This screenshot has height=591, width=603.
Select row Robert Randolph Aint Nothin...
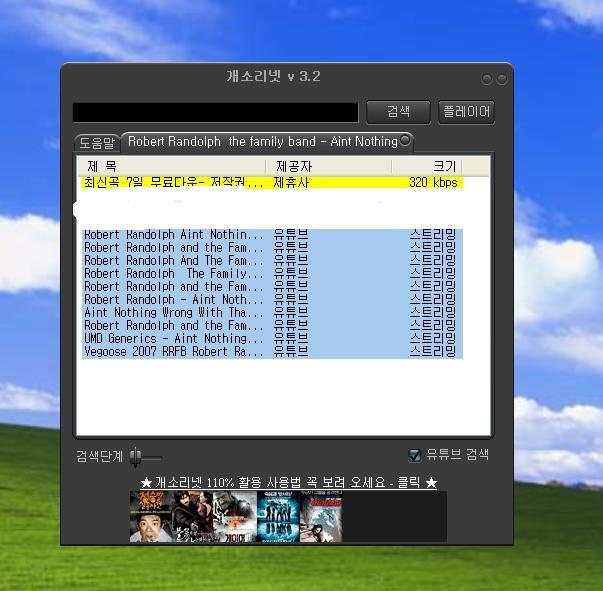click(272, 235)
